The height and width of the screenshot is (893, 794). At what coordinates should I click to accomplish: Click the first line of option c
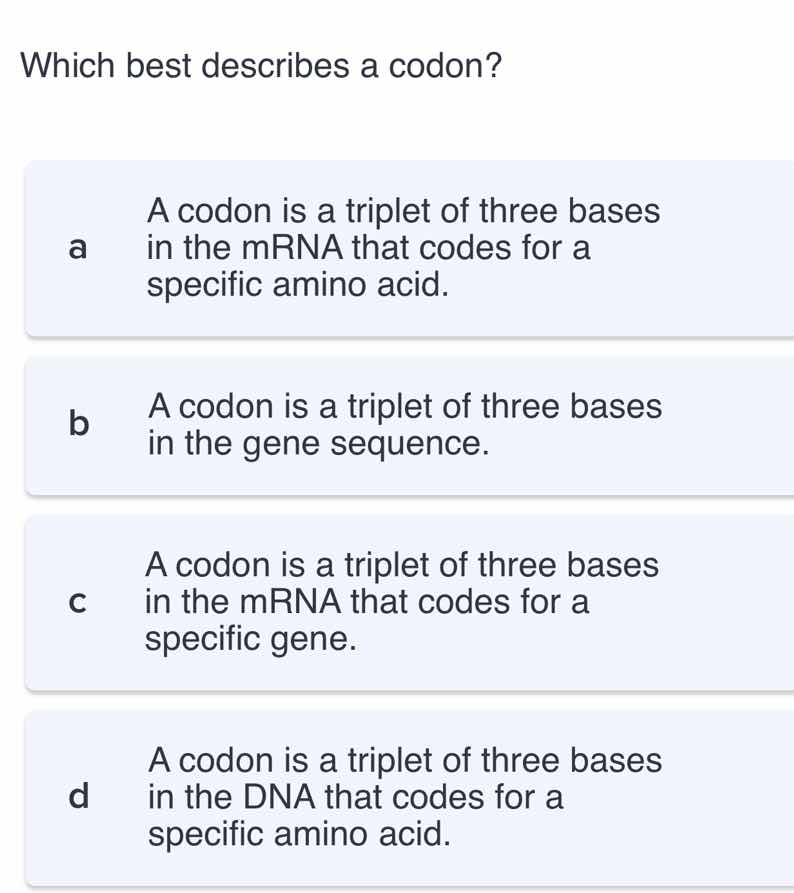pyautogui.click(x=404, y=565)
